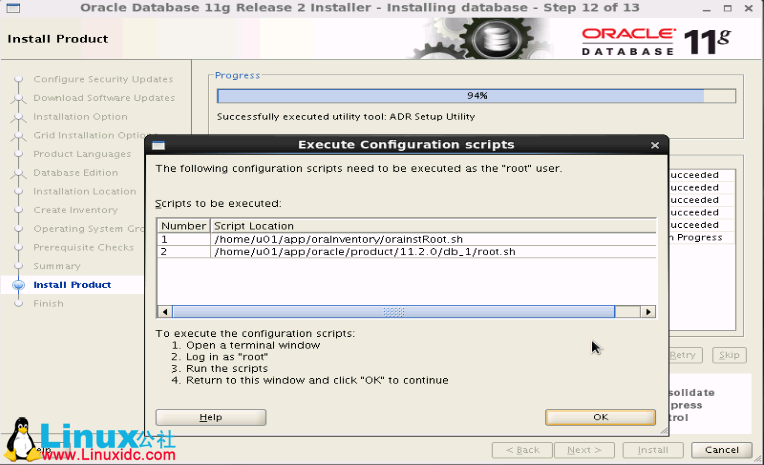Click the ADR Setup Utility status message
Viewport: 764px width, 465px height.
pos(346,116)
